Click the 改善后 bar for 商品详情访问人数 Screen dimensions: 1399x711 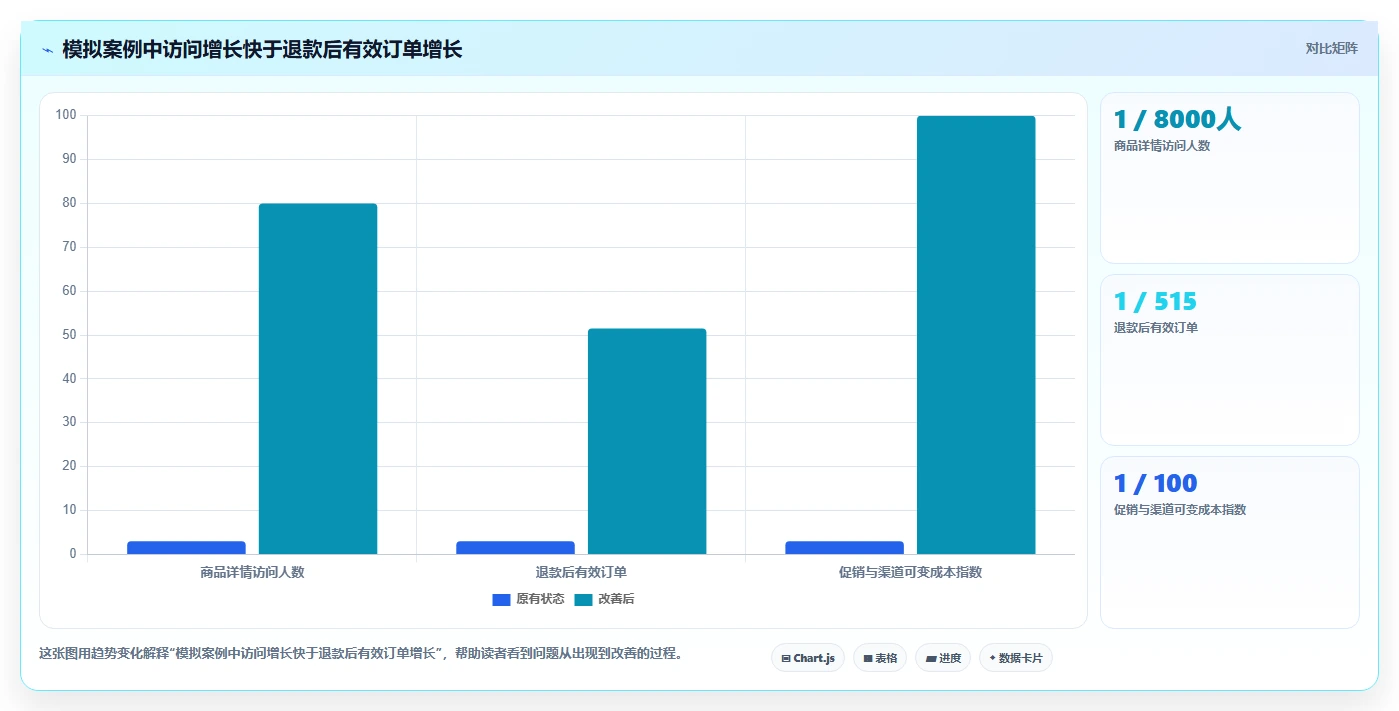(318, 379)
